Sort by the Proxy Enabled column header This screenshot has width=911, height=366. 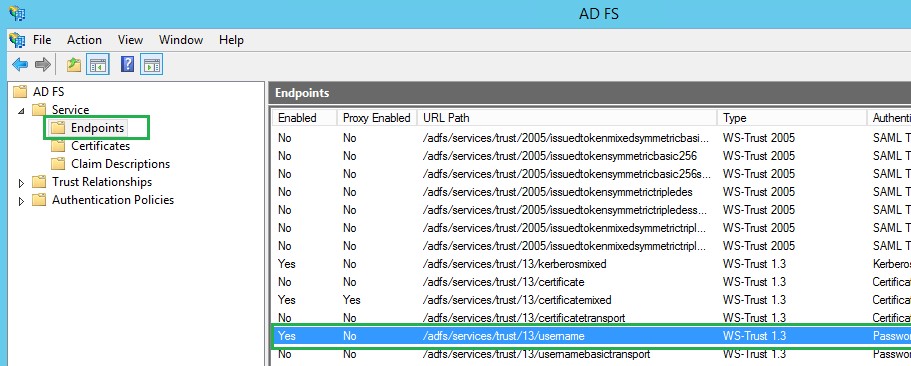pos(376,118)
